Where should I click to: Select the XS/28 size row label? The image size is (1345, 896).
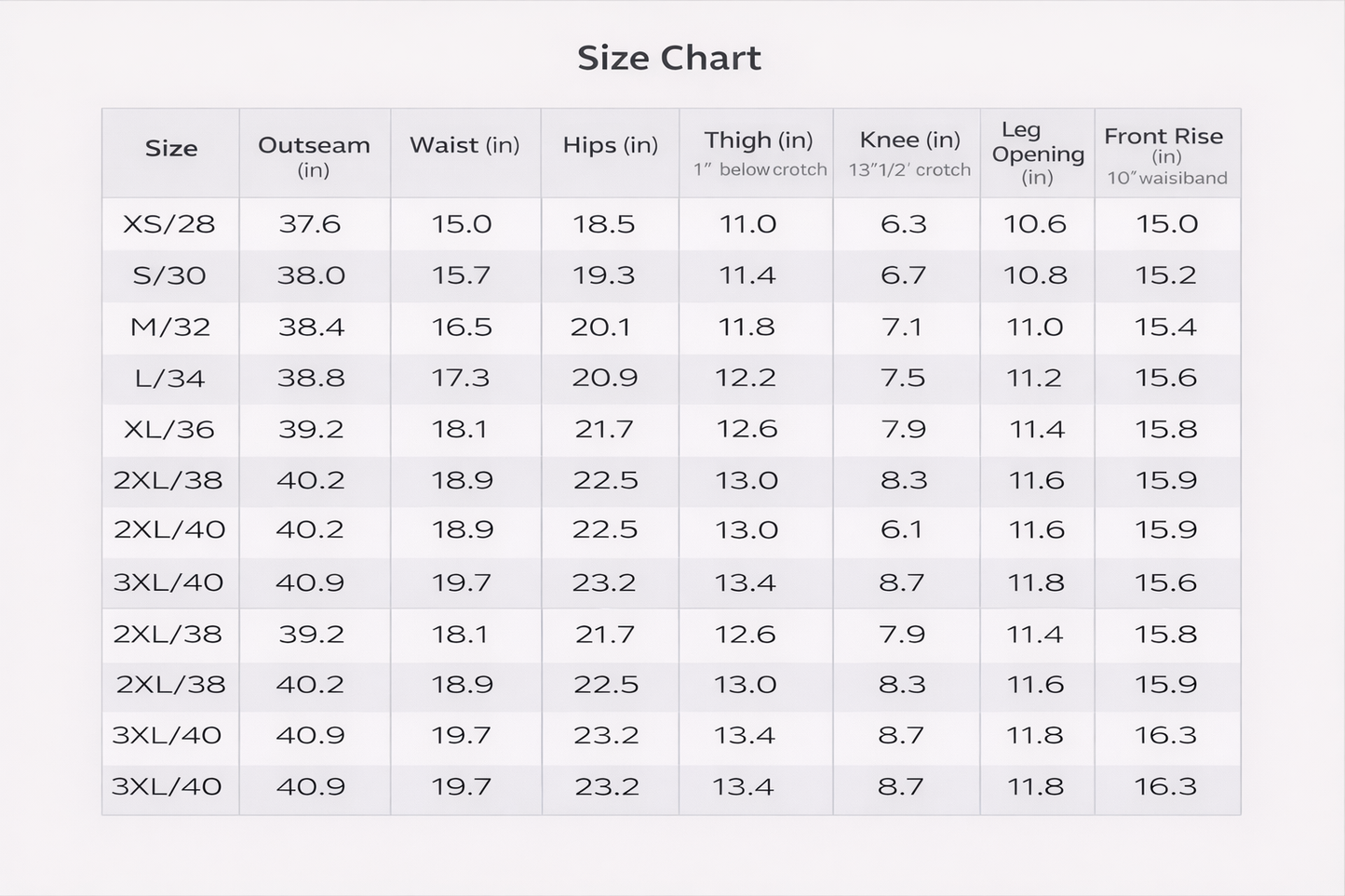pyautogui.click(x=168, y=224)
